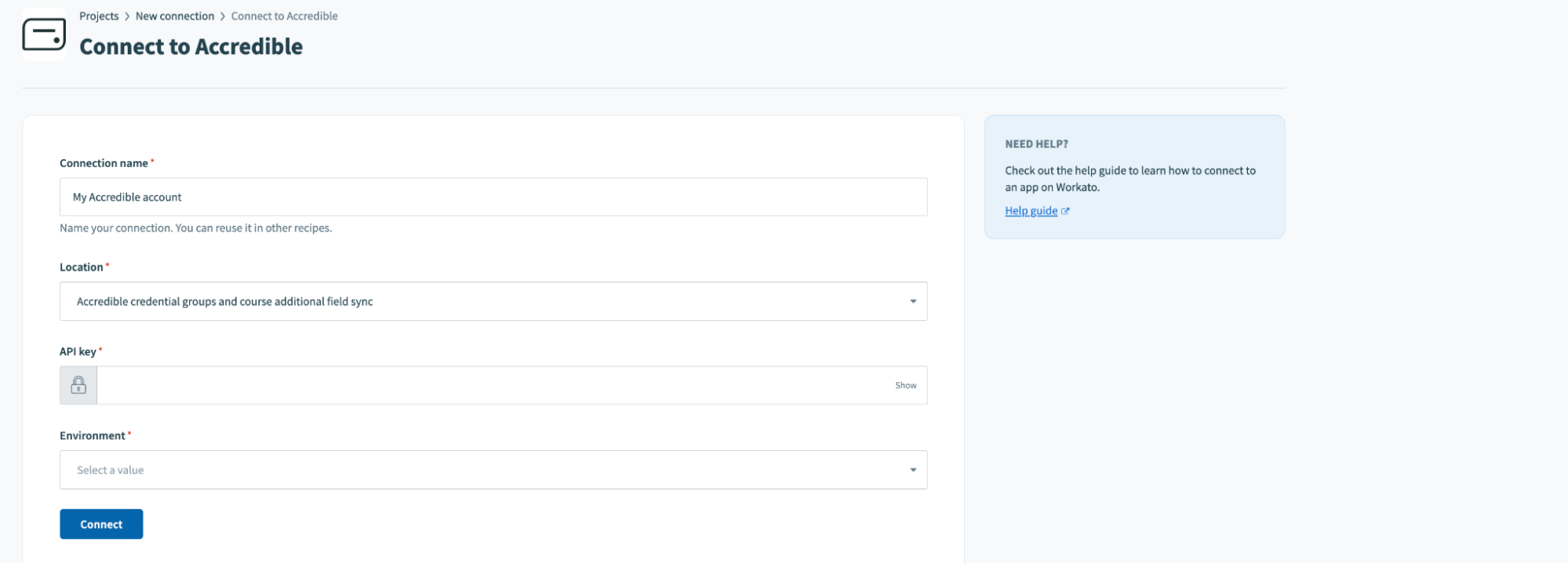Click the blue Connect button
This screenshot has width=1568, height=564.
pyautogui.click(x=101, y=524)
